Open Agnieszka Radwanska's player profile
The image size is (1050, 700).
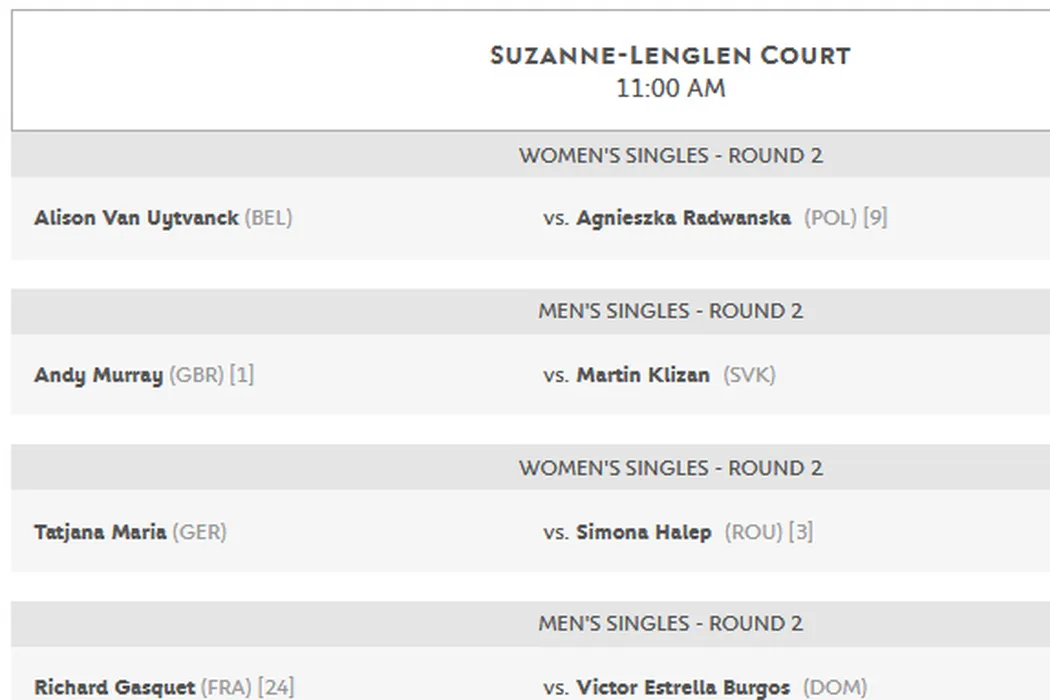tap(683, 218)
